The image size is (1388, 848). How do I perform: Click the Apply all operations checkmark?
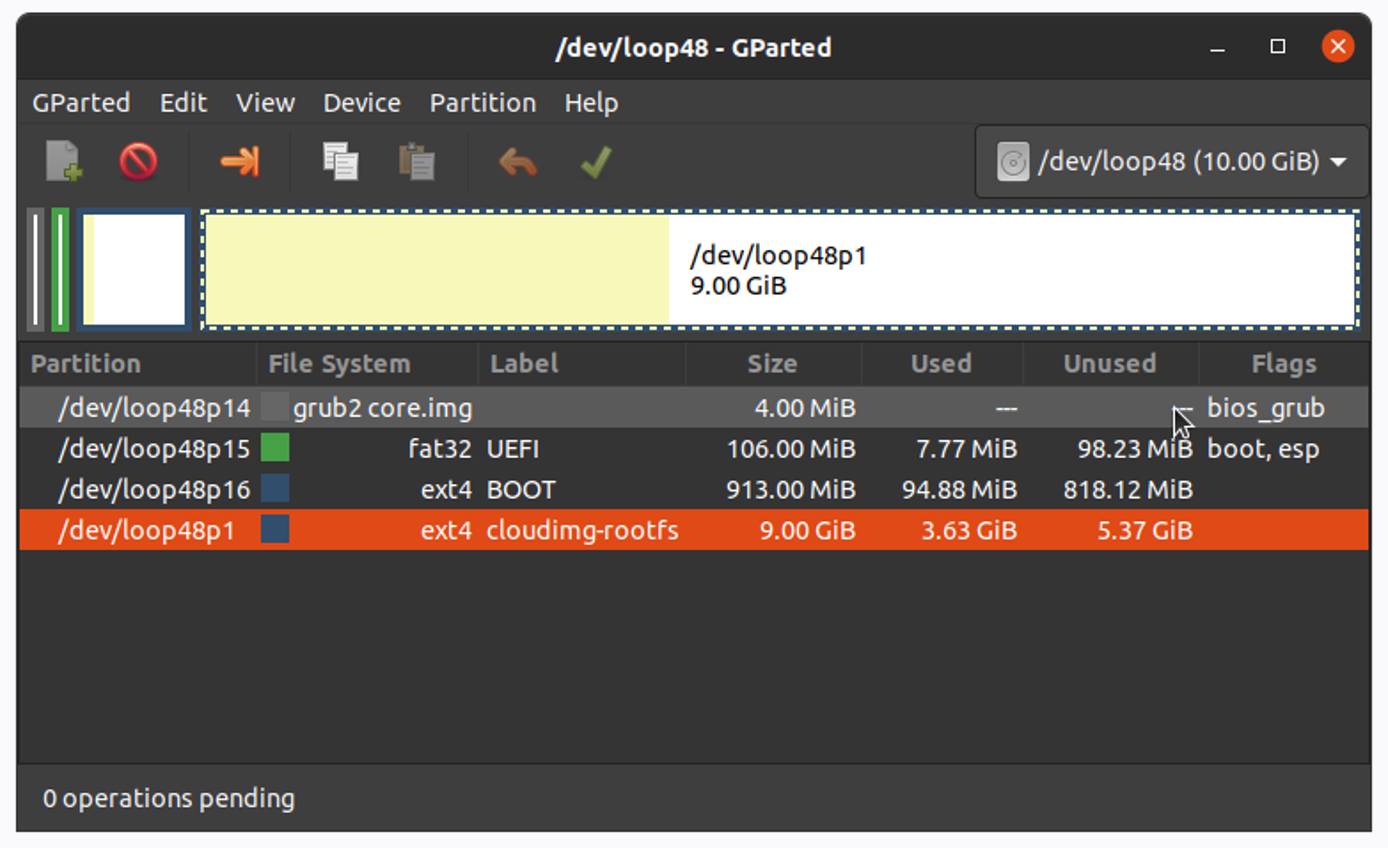(596, 161)
